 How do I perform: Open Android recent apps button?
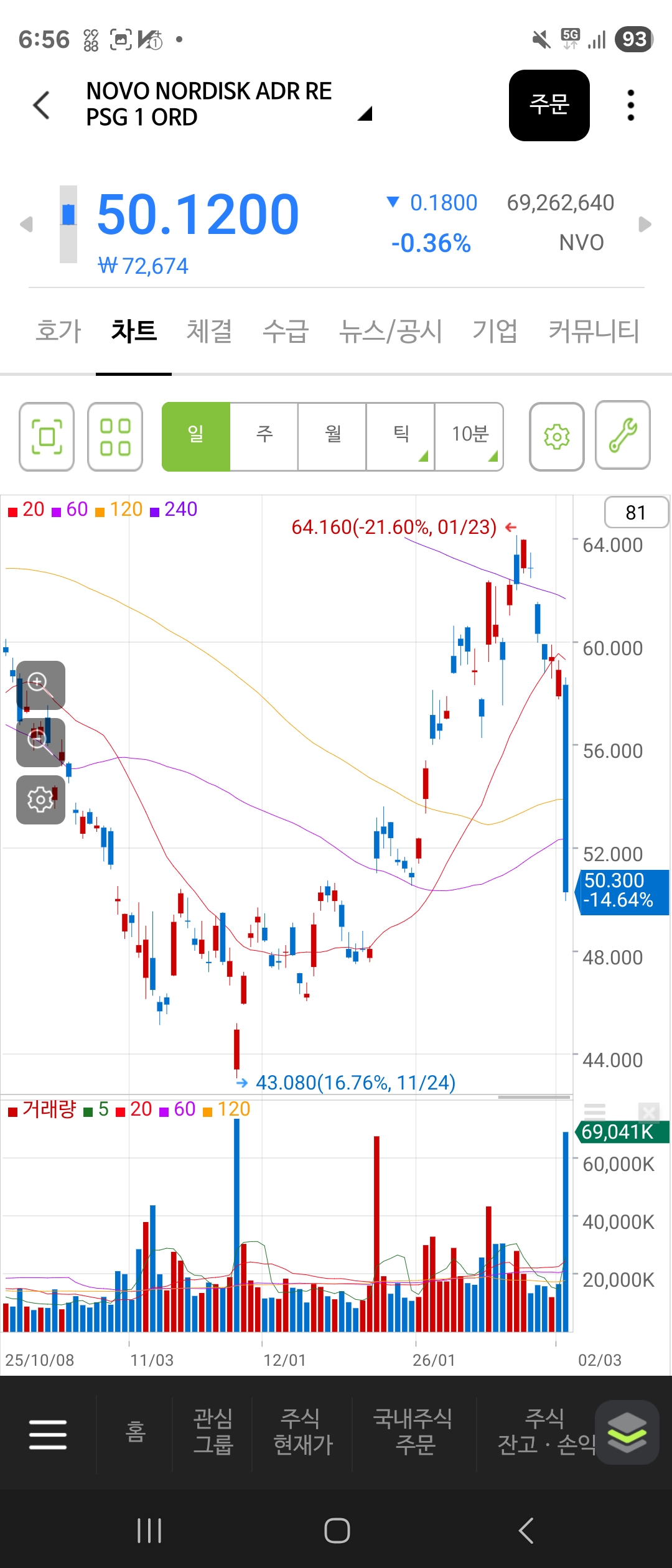[149, 1531]
